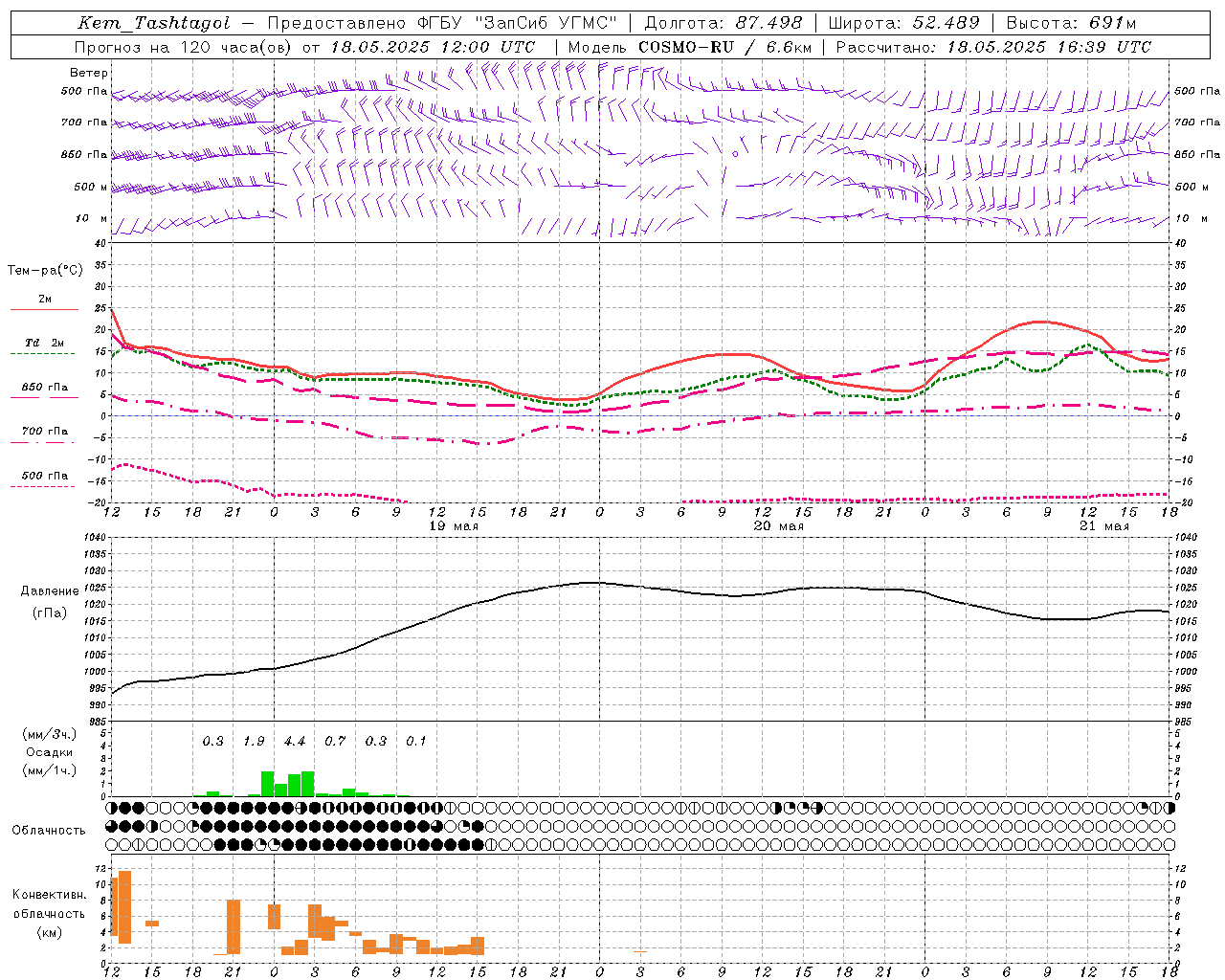Viewport: 1225px width, 980px height.
Task: Click the Ветер wind panel label
Action: tap(88, 73)
